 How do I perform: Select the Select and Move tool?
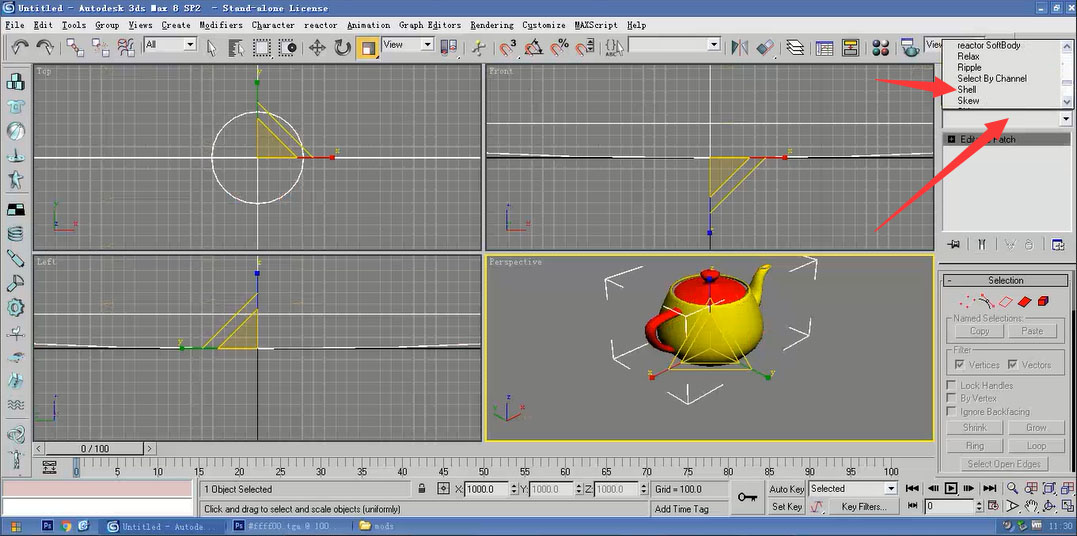click(317, 47)
